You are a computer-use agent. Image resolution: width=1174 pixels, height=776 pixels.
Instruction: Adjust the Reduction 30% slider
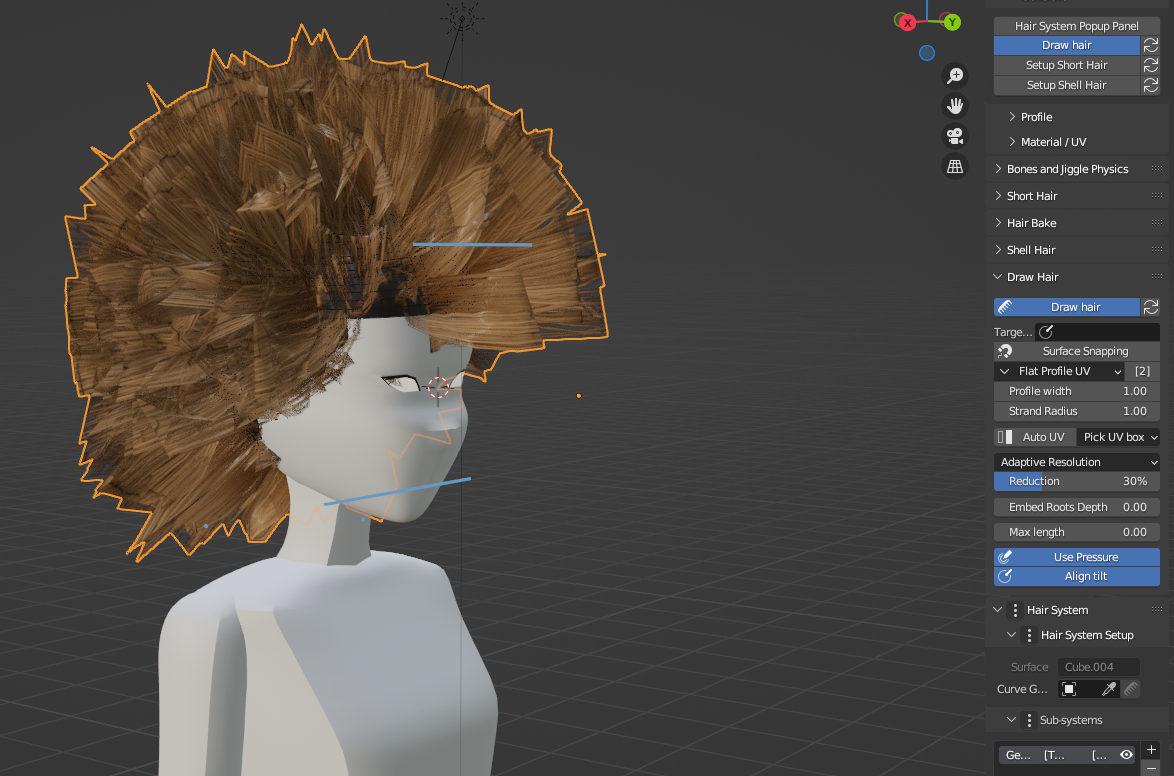[x=1077, y=482]
